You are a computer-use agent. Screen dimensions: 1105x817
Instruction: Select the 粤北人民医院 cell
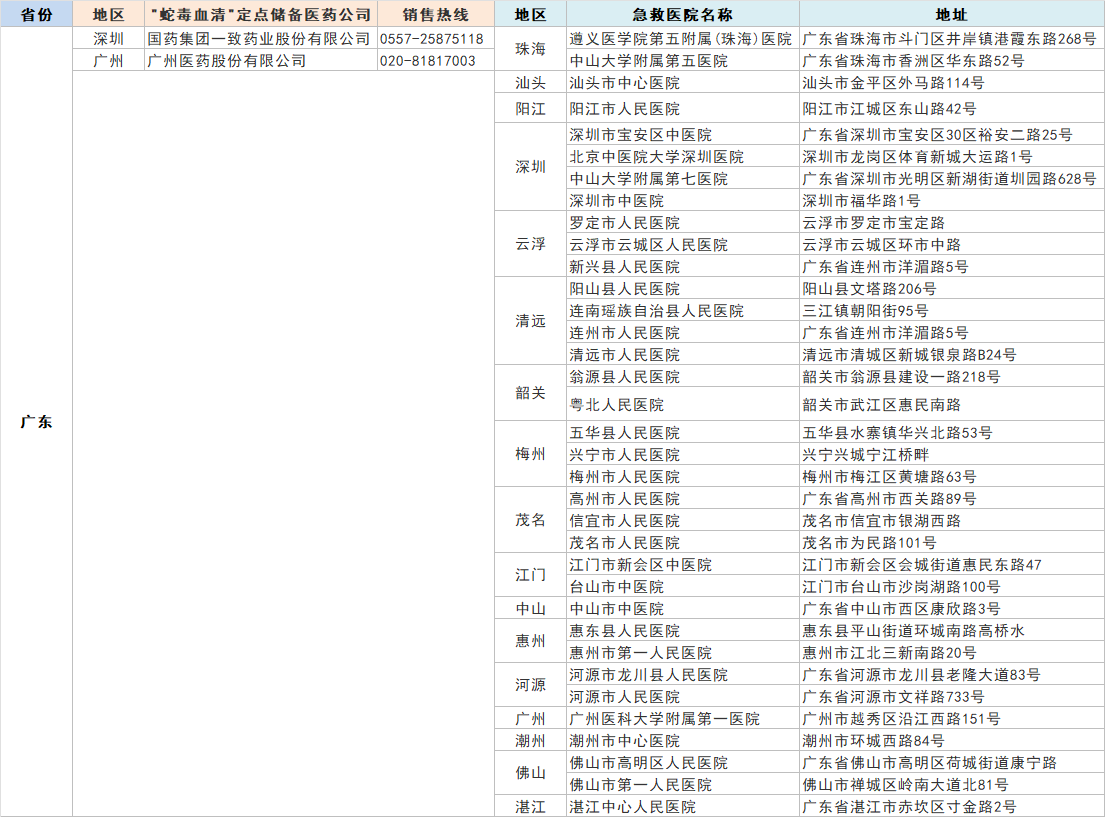pos(617,405)
